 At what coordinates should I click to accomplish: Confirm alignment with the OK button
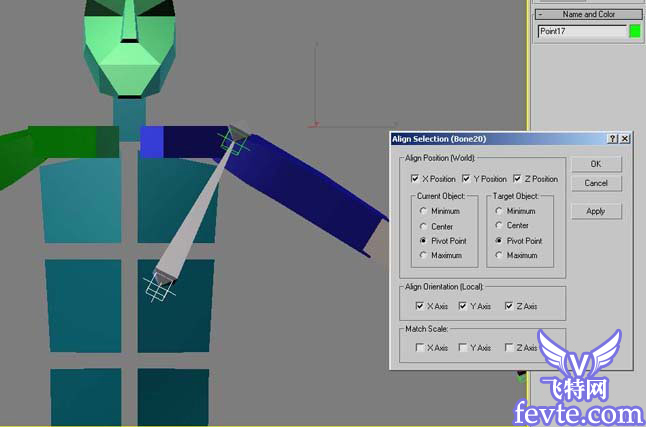click(596, 164)
